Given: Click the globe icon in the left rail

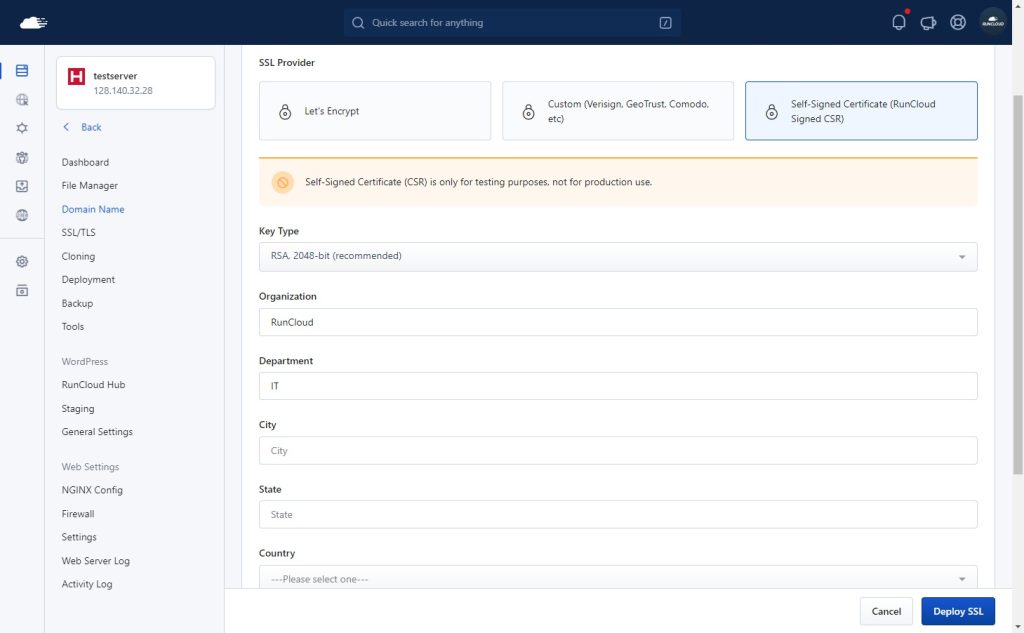Looking at the screenshot, I should point(22,214).
